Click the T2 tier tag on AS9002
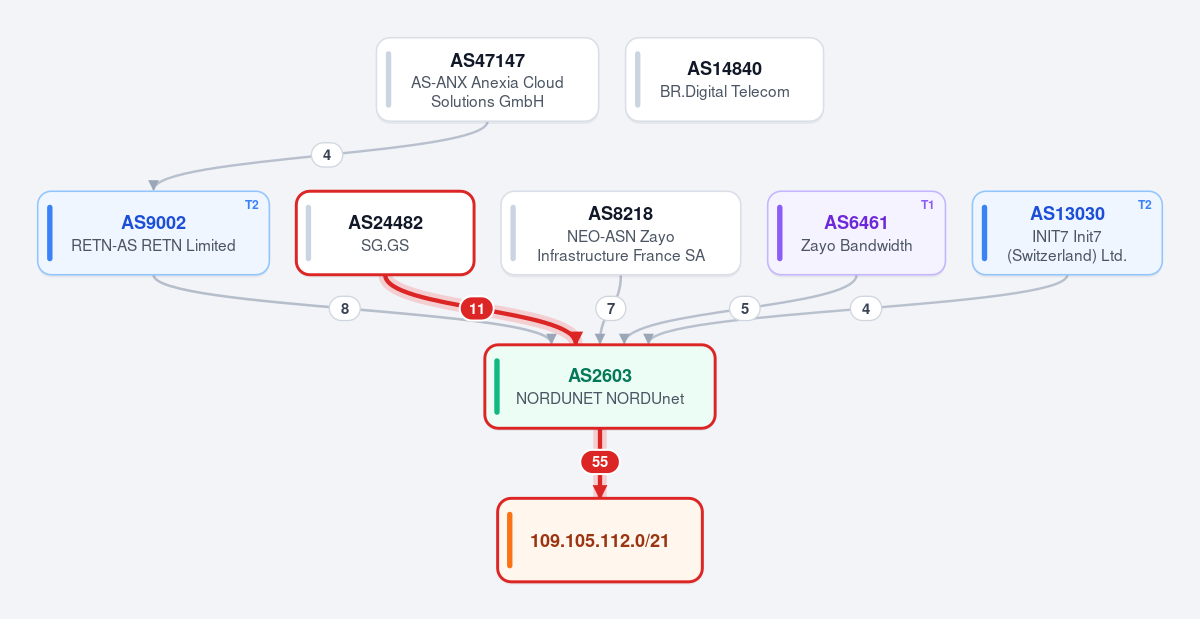 click(x=251, y=205)
